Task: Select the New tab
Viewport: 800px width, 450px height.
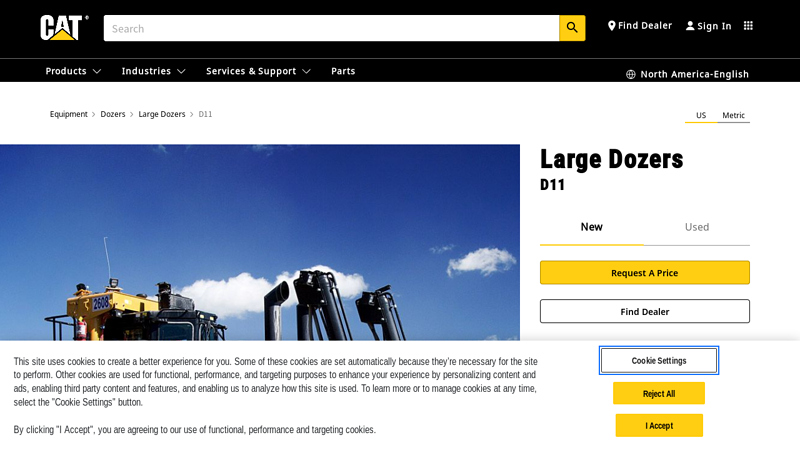Action: tap(591, 227)
